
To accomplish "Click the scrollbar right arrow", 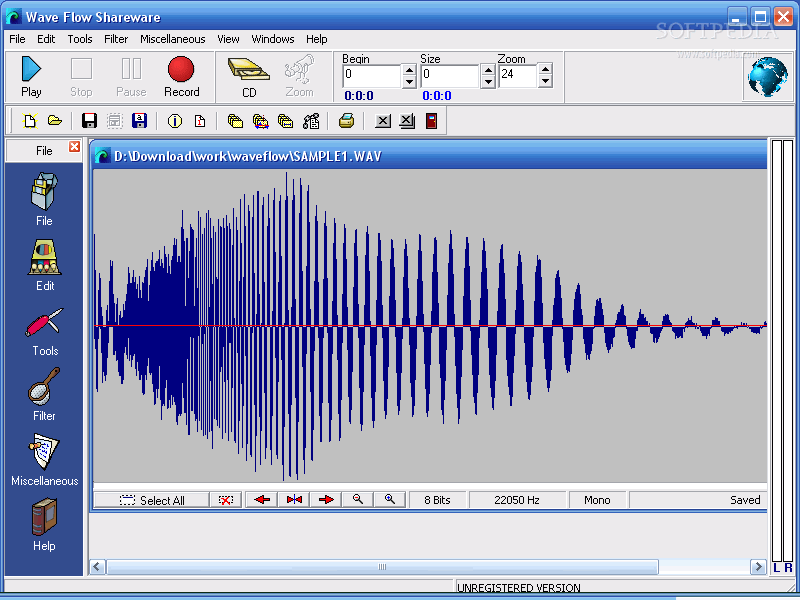I will (x=758, y=567).
